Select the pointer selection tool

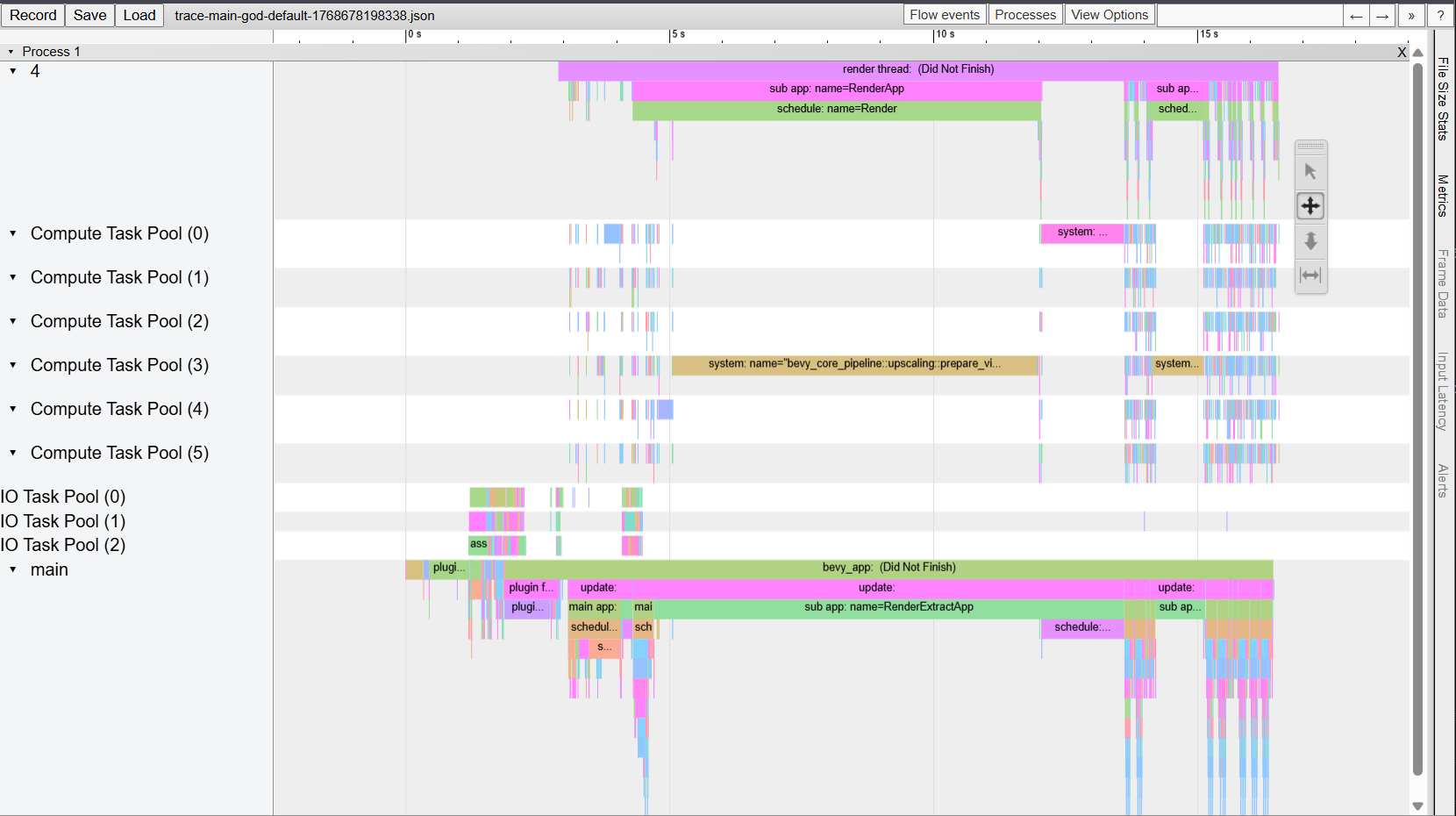click(x=1310, y=171)
